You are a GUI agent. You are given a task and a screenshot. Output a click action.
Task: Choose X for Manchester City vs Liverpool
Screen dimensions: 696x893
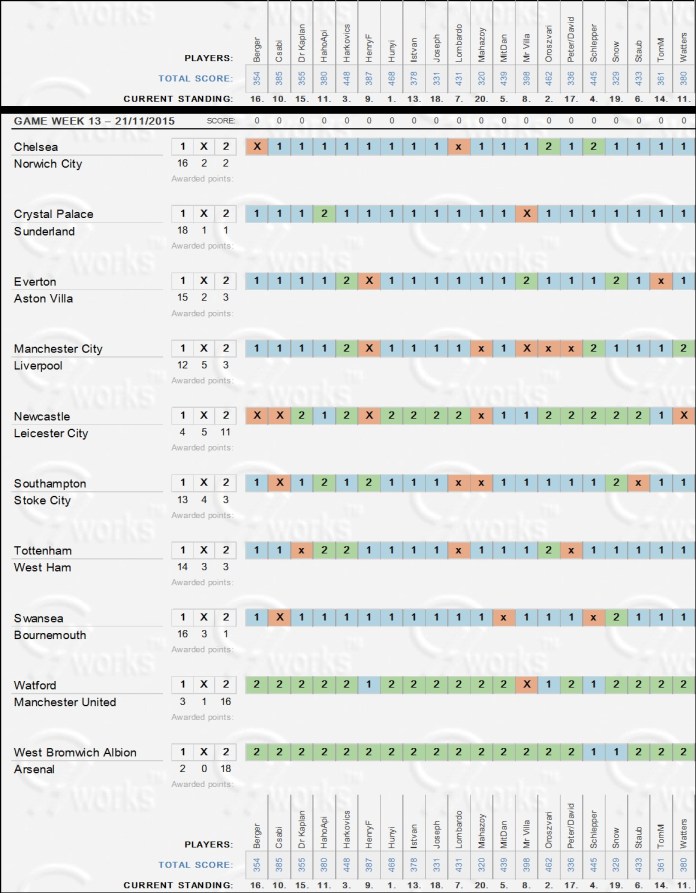(x=204, y=348)
